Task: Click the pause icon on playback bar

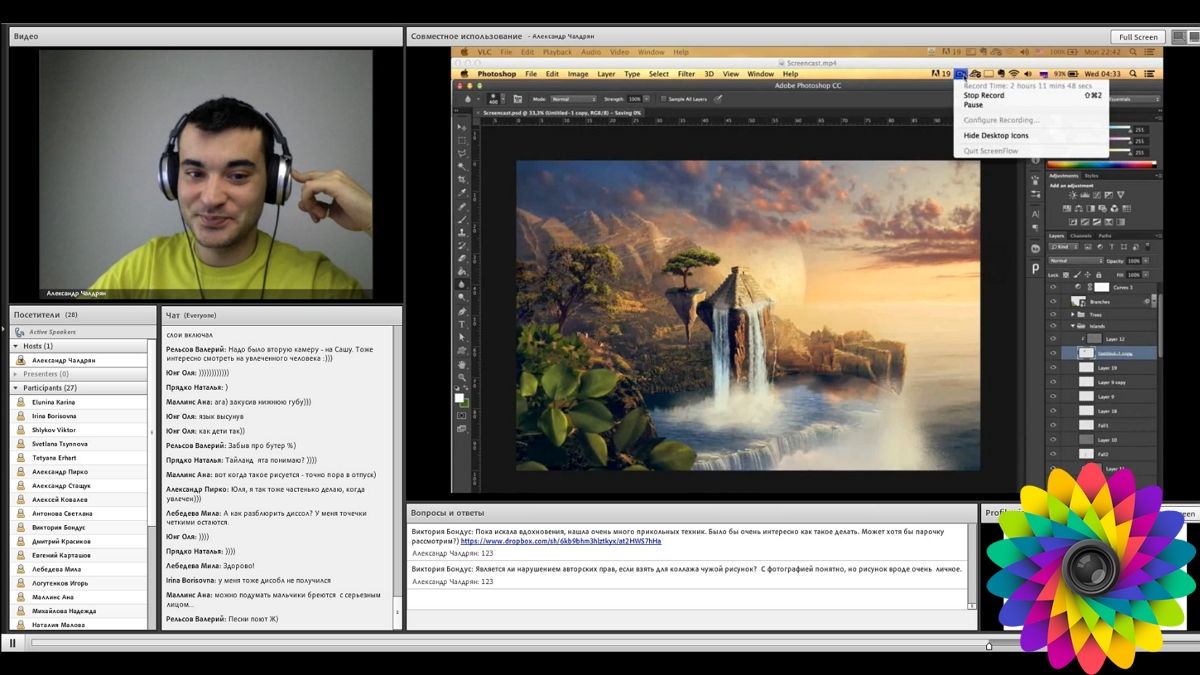Action: [13, 643]
